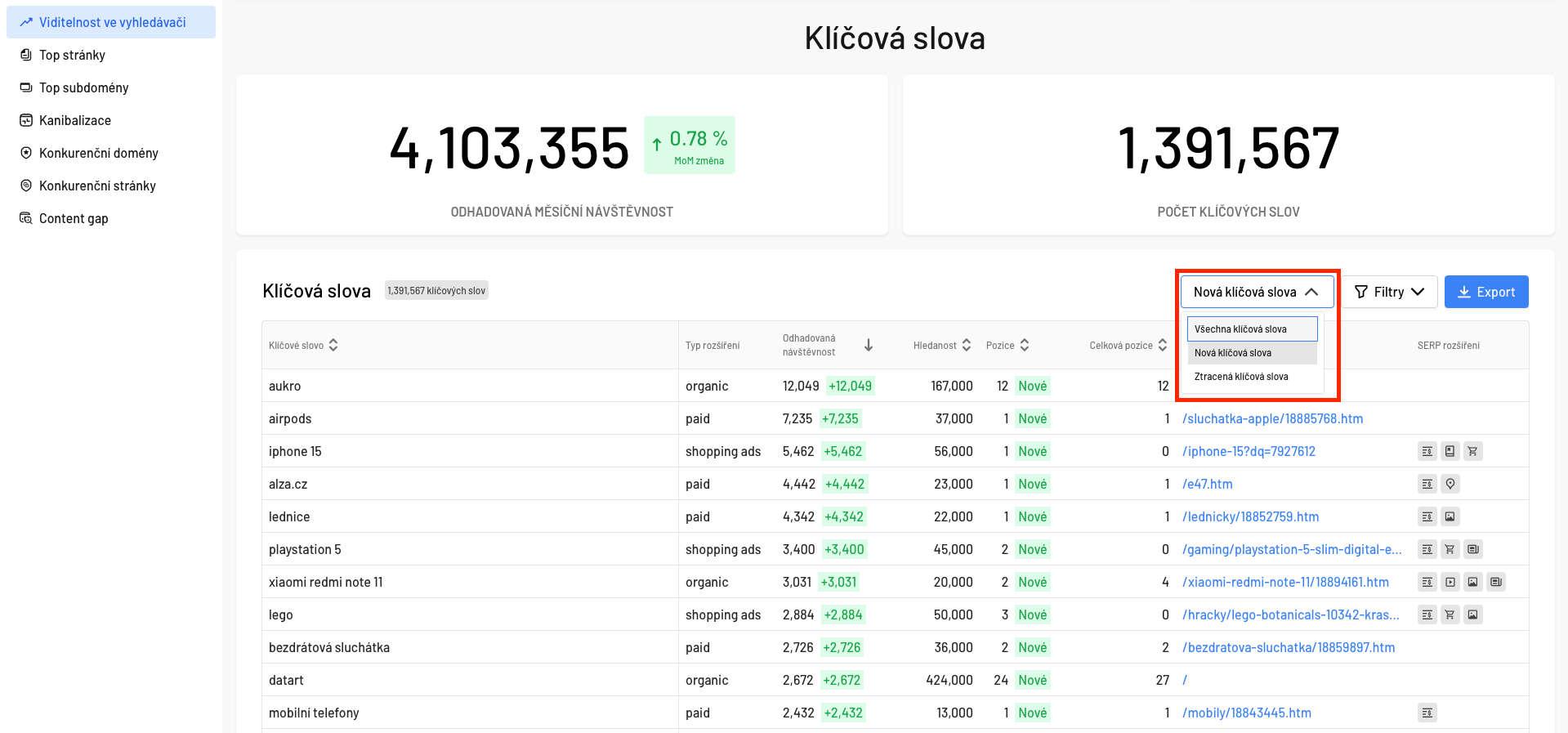
Task: Sort by the Hledanost column arrows
Action: [x=967, y=346]
